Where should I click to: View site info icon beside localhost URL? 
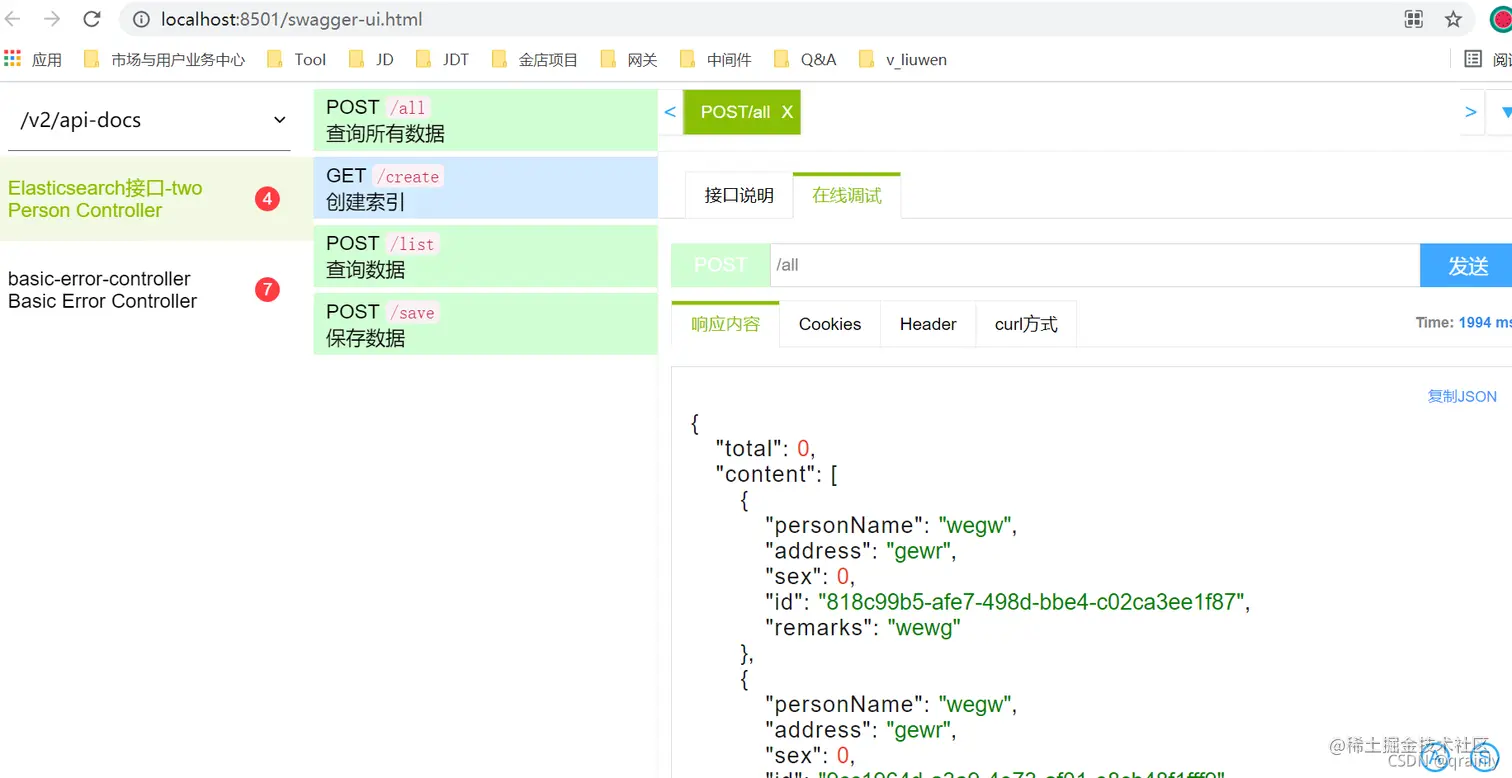click(x=141, y=19)
